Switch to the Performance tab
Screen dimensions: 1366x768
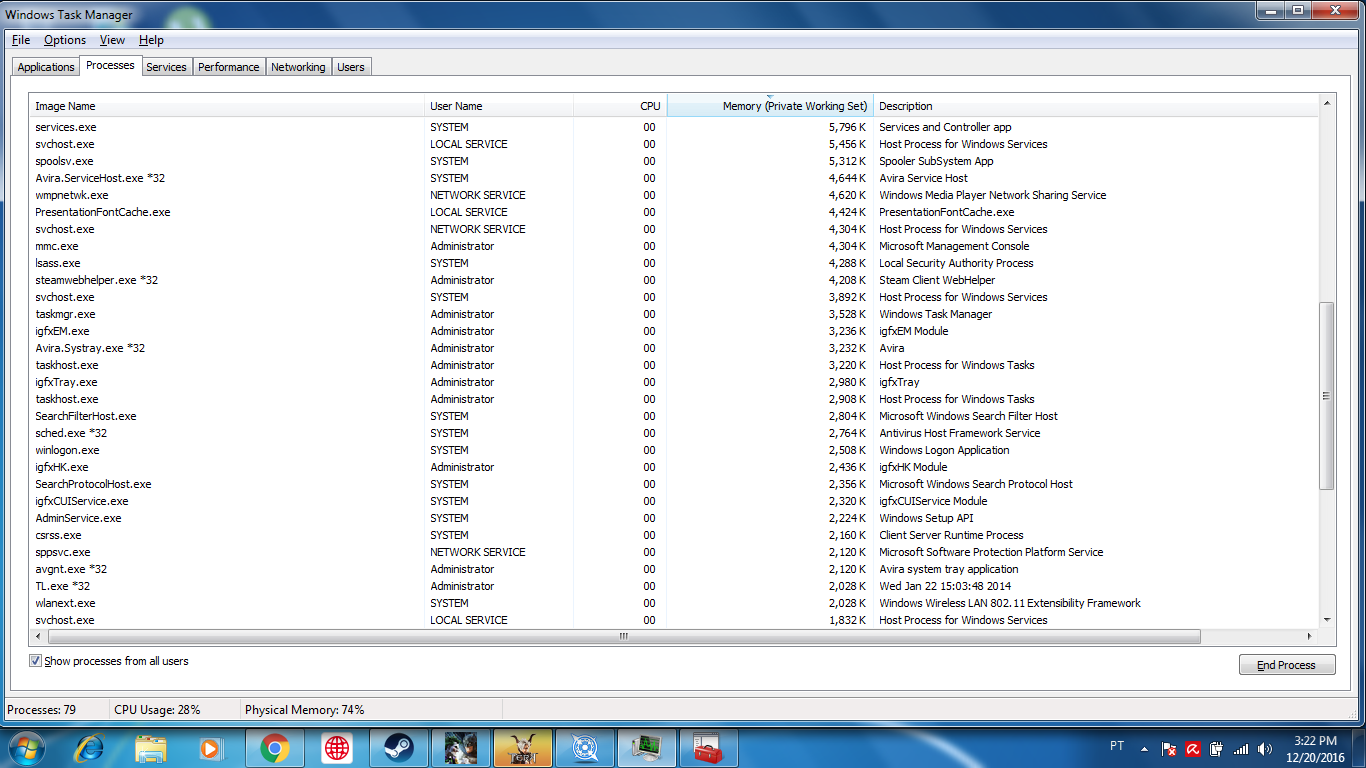228,67
